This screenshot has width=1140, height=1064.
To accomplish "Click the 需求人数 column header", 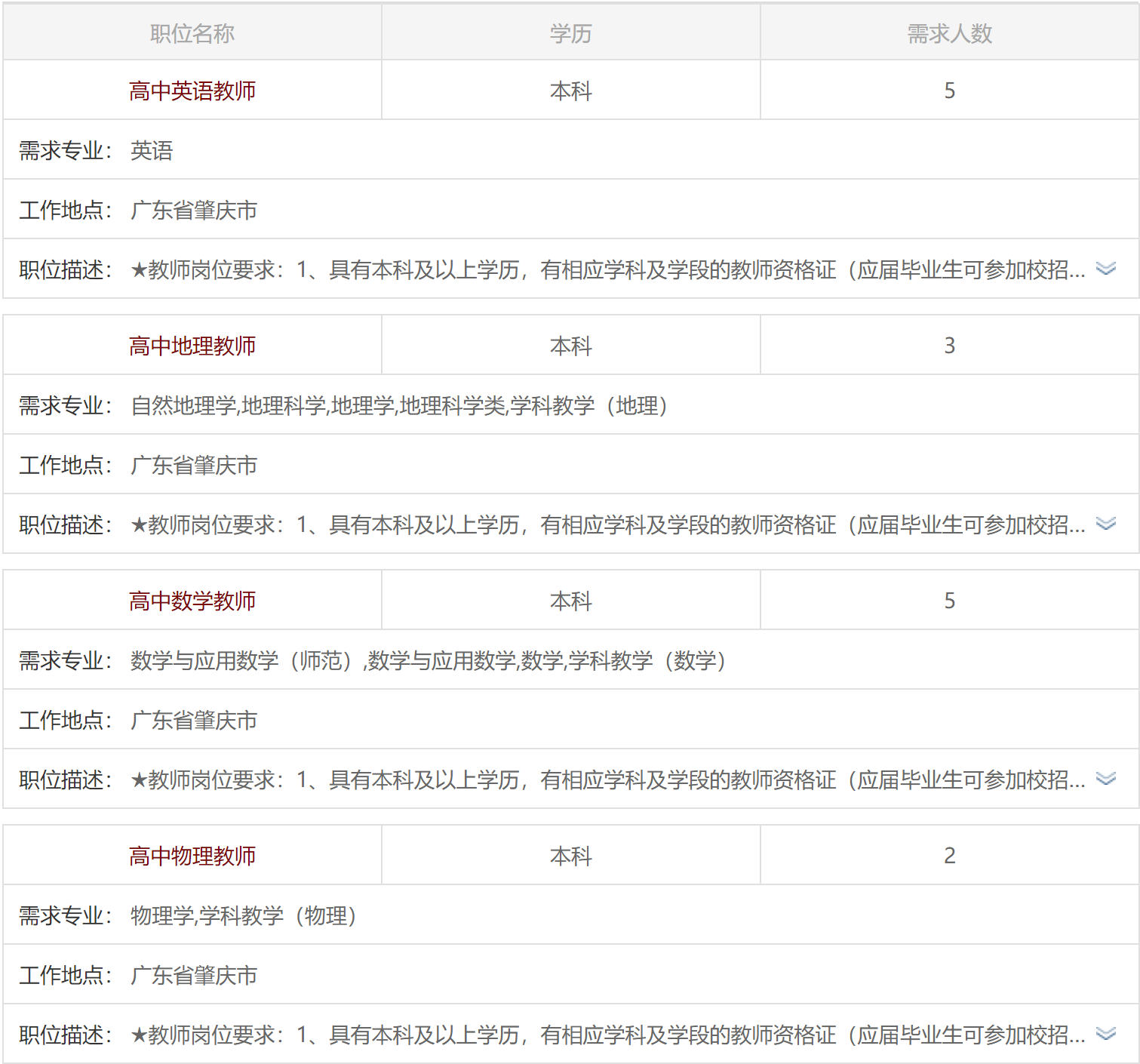I will 949,33.
